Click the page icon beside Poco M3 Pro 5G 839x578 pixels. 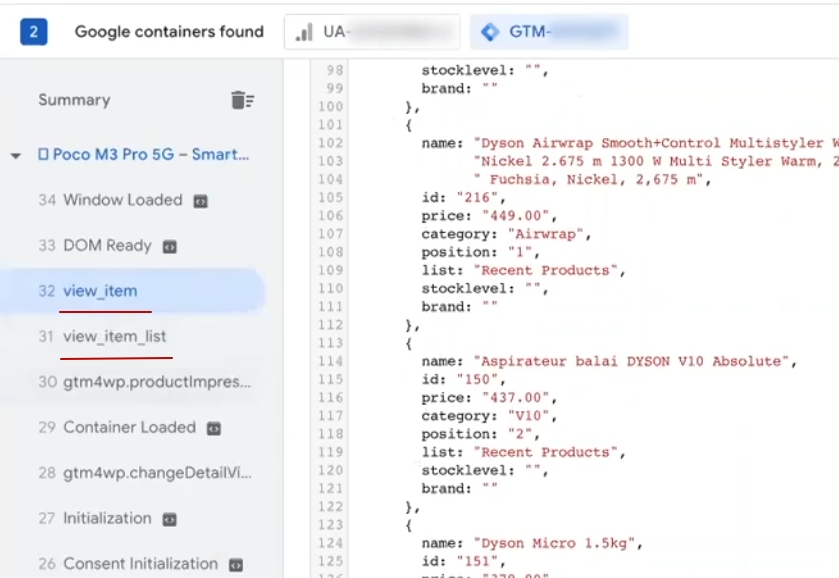point(43,155)
